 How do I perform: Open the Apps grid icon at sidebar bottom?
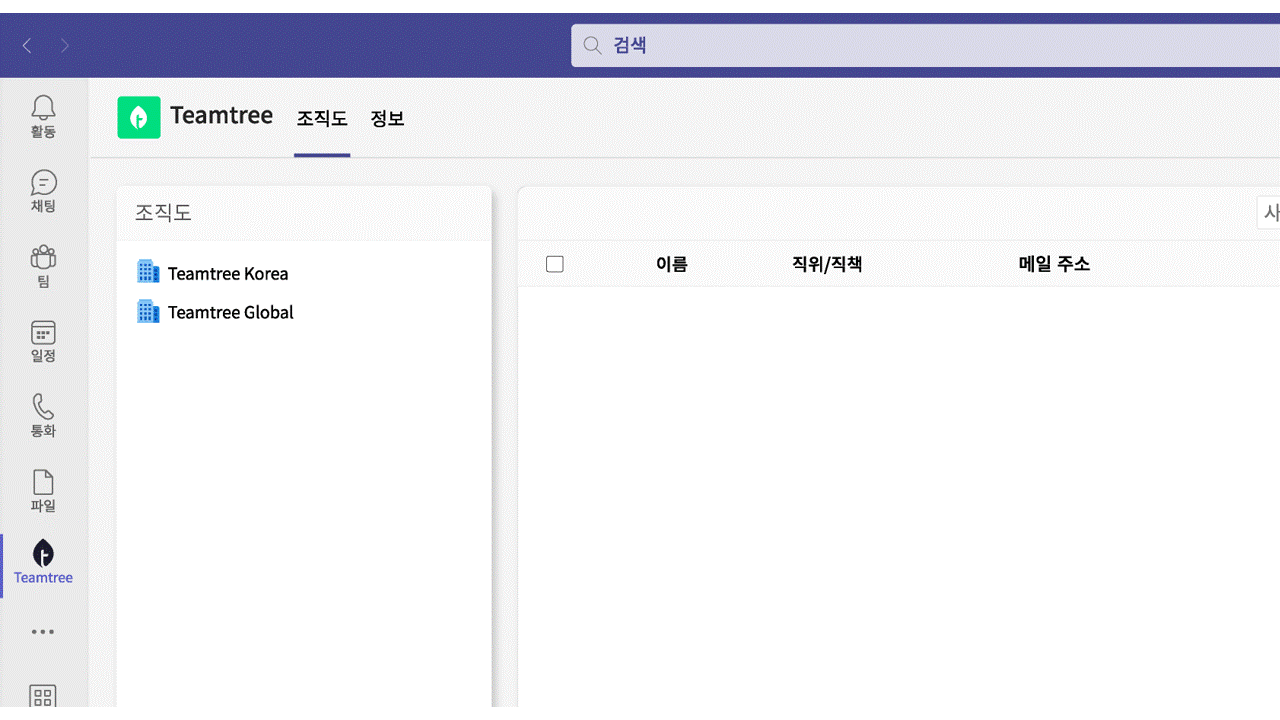pyautogui.click(x=43, y=697)
